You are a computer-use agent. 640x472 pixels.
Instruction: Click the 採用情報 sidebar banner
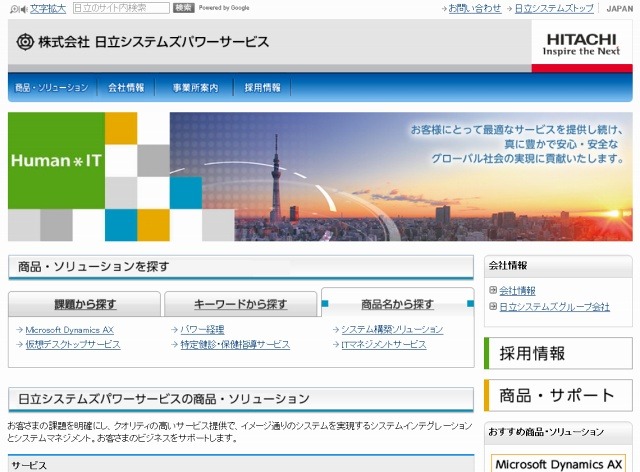[x=558, y=354]
